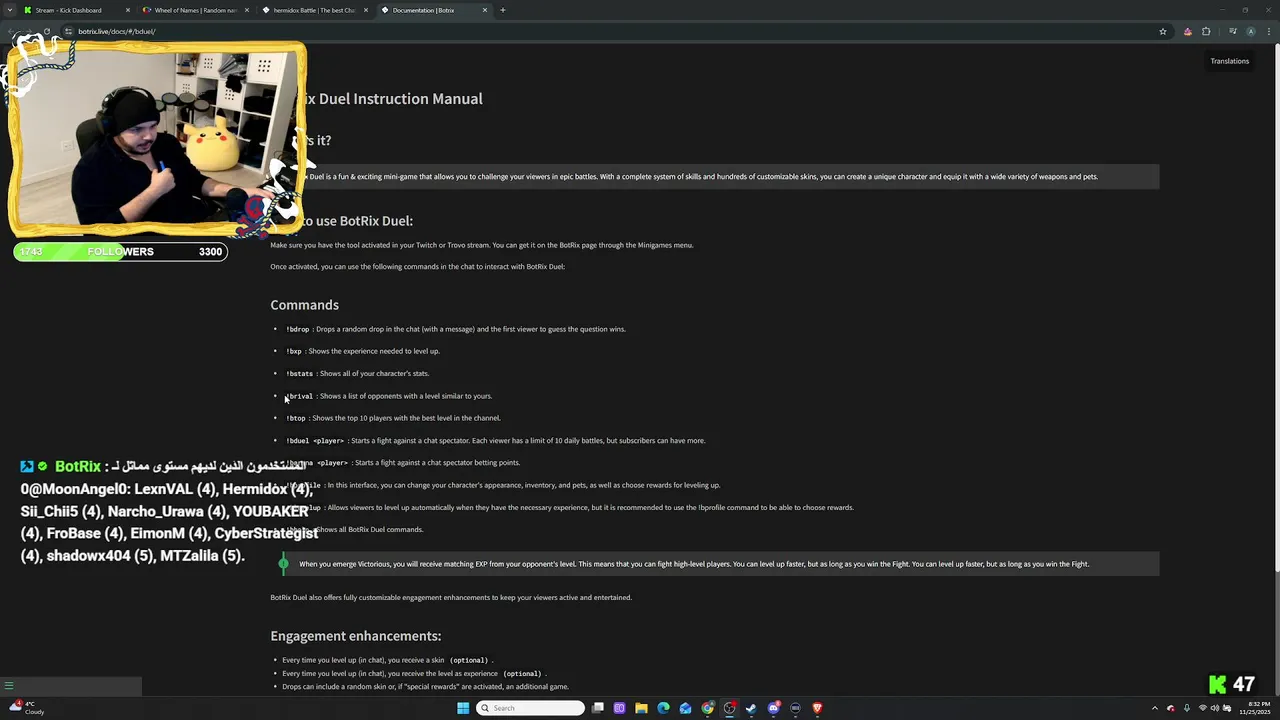Click the !bduel <player> command text

[x=316, y=441]
